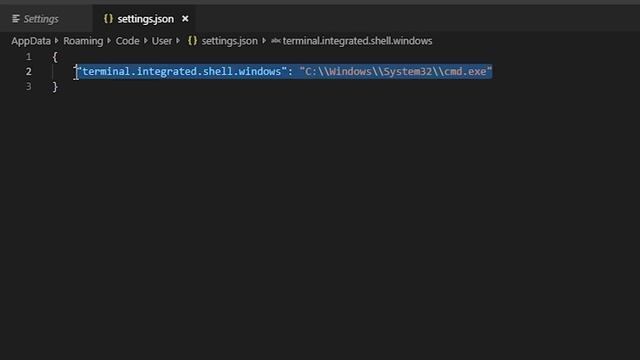
Task: Click the JSON braces icon on settings.json tab
Action: pos(108,18)
